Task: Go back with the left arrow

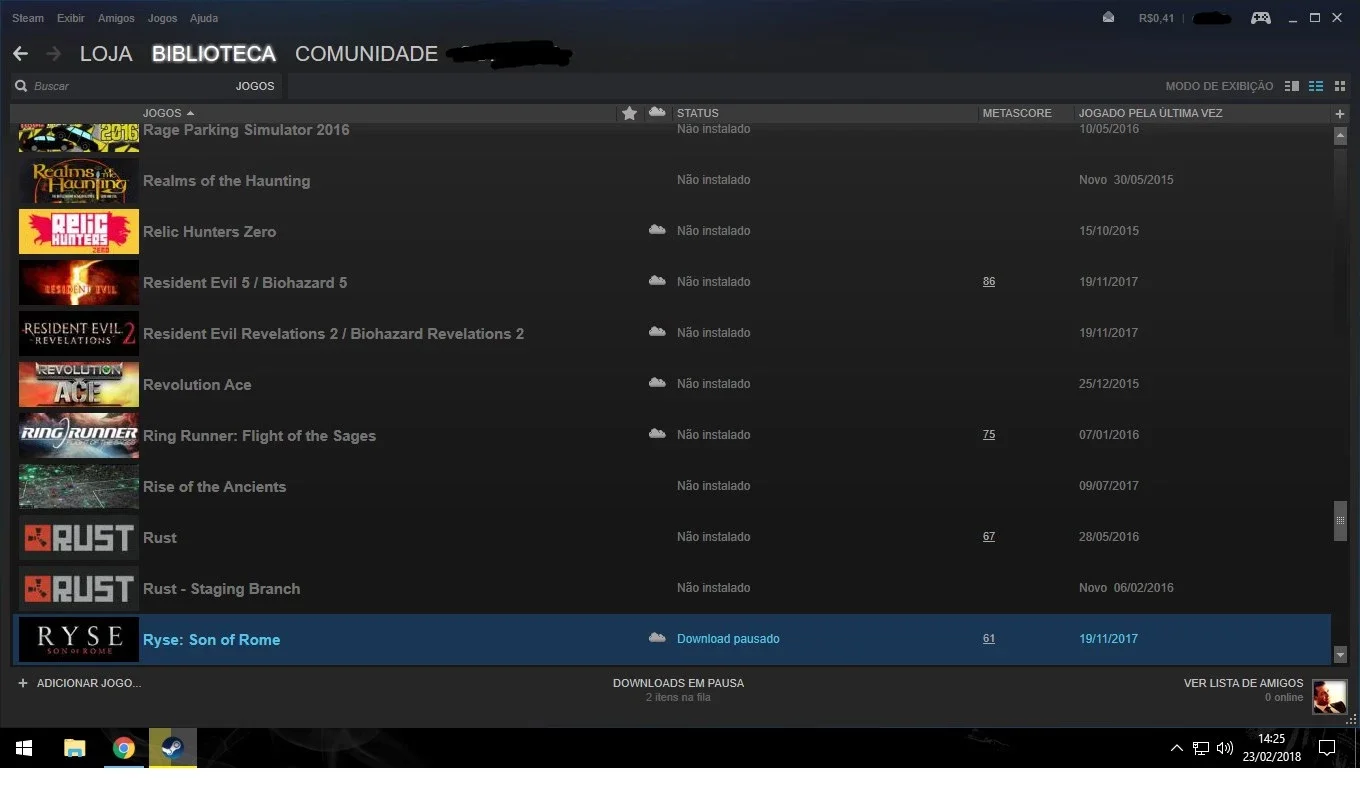Action: (x=20, y=54)
